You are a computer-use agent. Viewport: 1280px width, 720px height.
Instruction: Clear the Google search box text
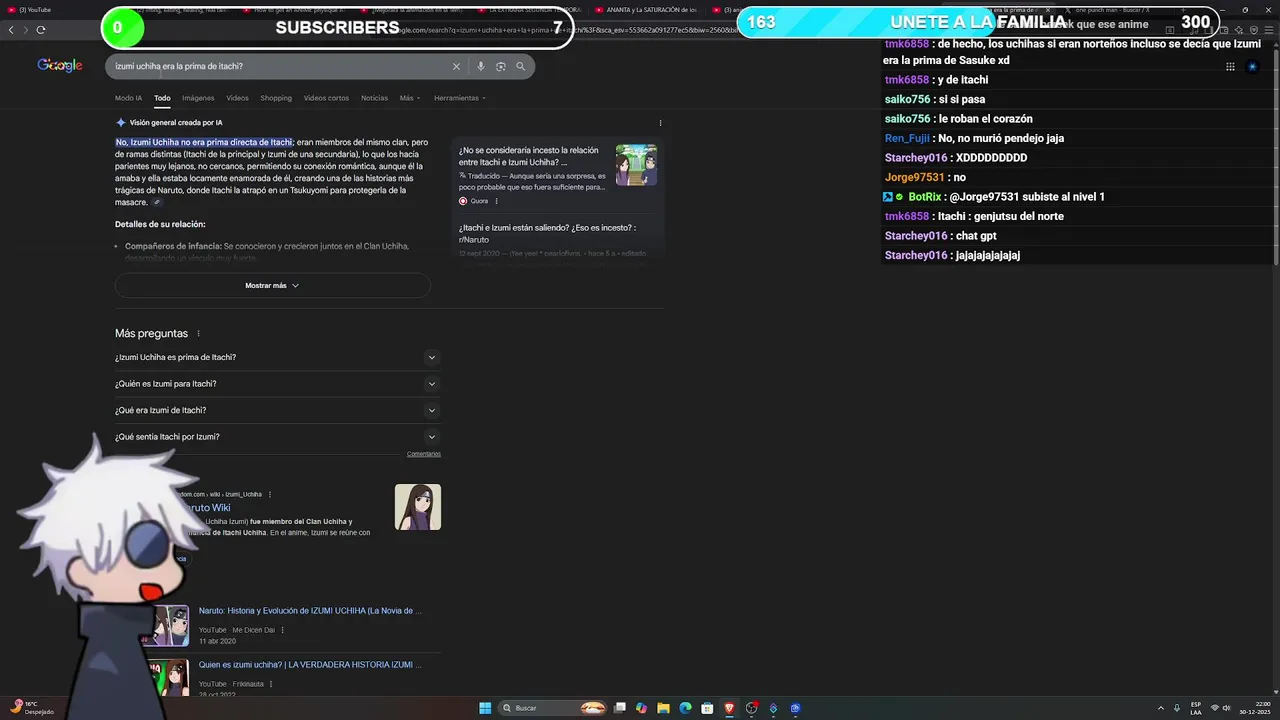(x=456, y=66)
